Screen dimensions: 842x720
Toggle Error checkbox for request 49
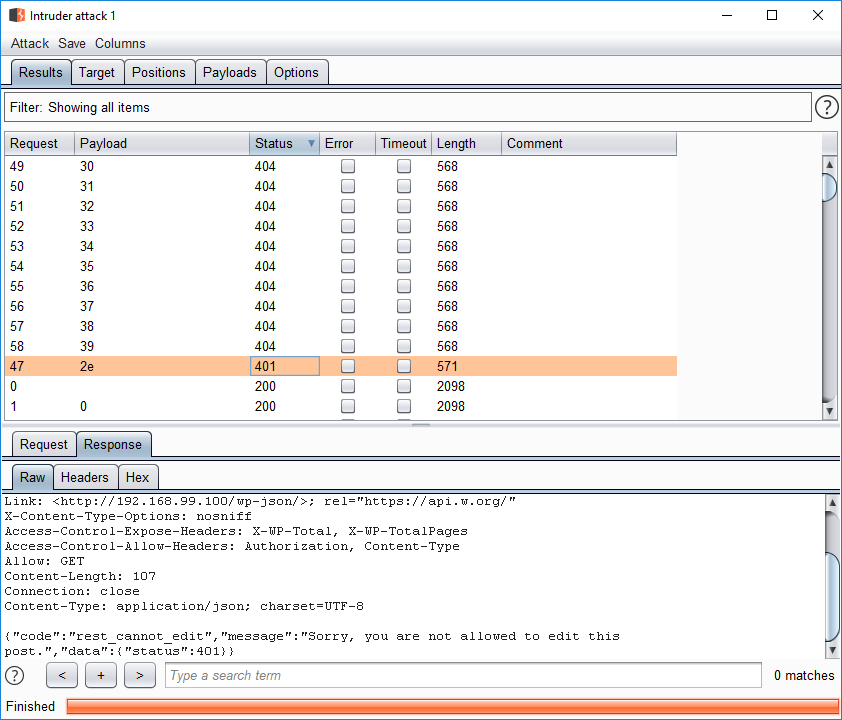pos(348,166)
